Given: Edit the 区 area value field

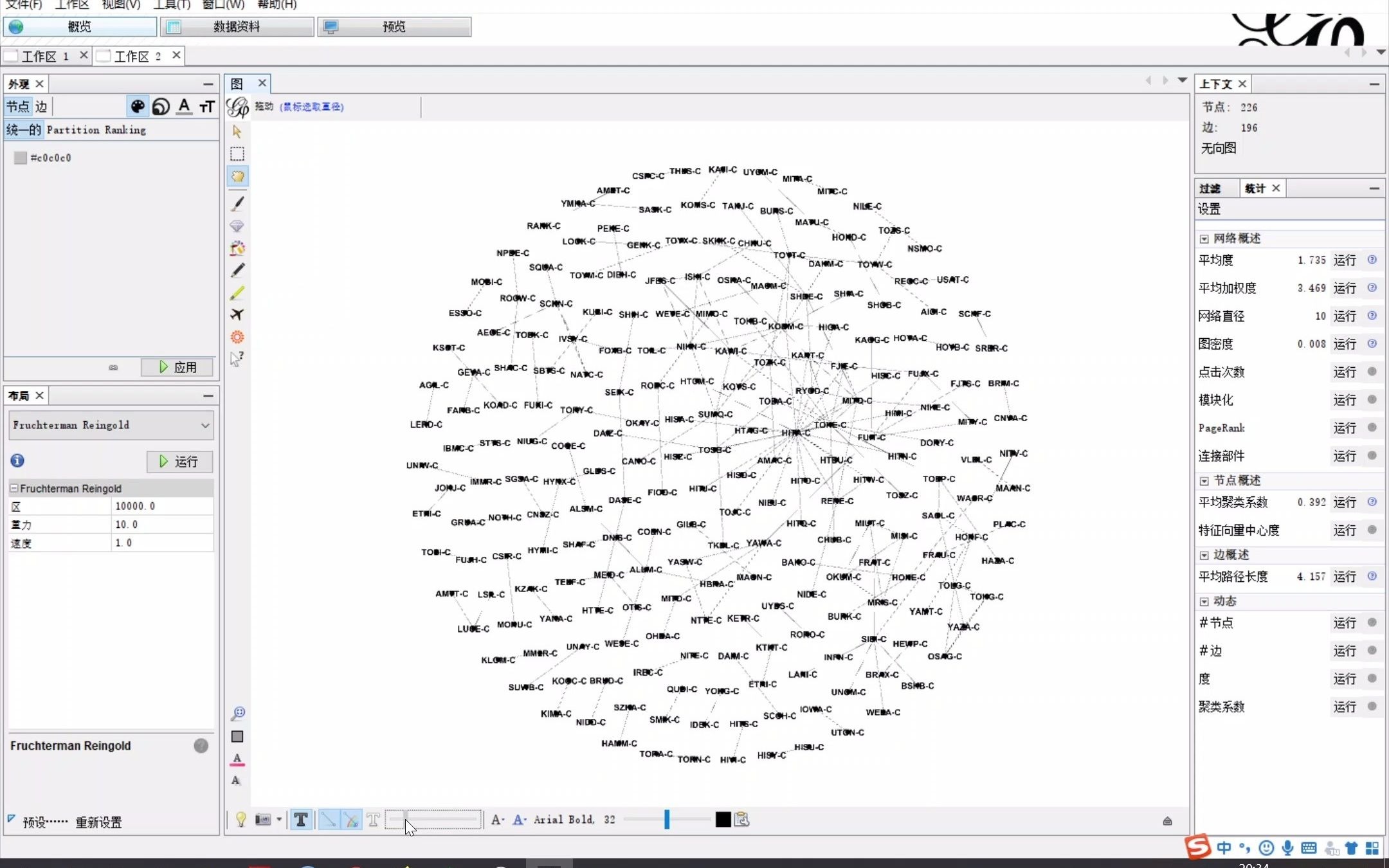Looking at the screenshot, I should pyautogui.click(x=161, y=506).
